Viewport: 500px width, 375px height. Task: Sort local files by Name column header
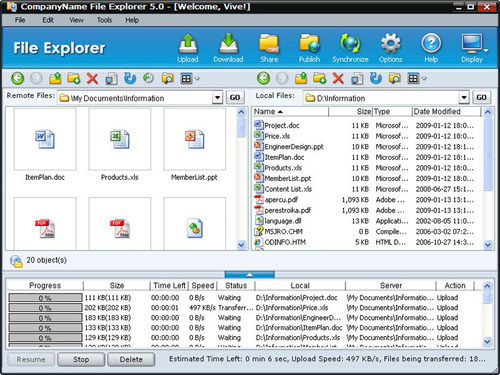click(290, 112)
